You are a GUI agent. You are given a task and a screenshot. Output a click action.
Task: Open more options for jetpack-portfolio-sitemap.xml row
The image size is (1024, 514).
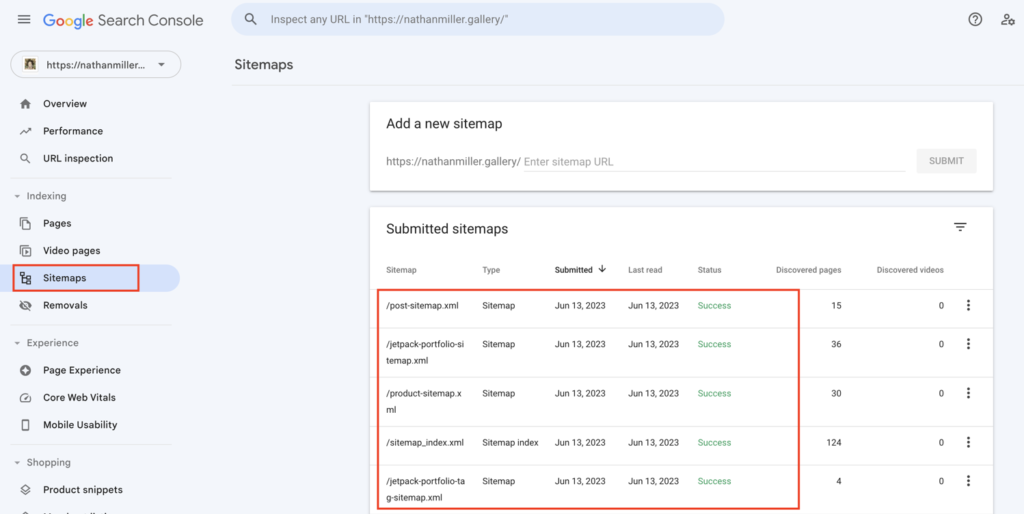[x=968, y=344]
